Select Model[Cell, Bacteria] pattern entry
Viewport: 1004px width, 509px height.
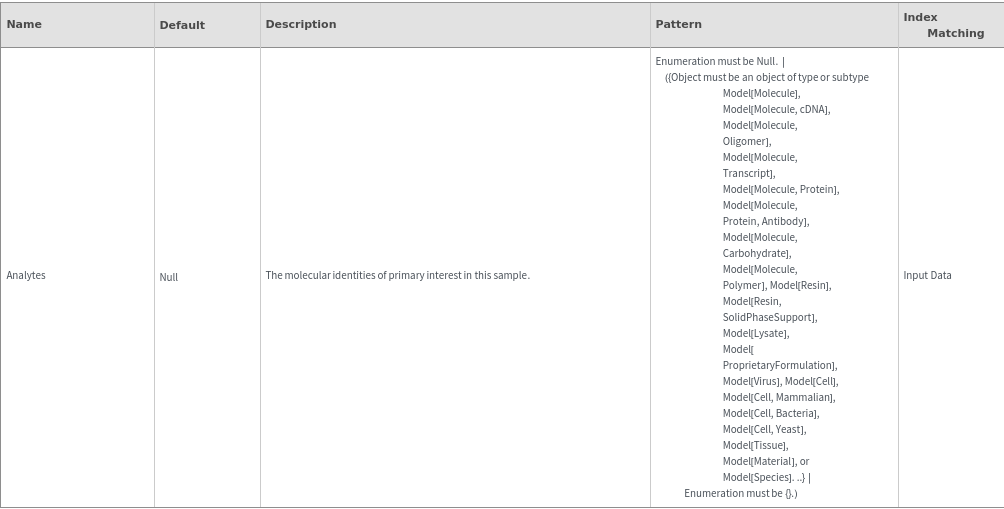[770, 413]
